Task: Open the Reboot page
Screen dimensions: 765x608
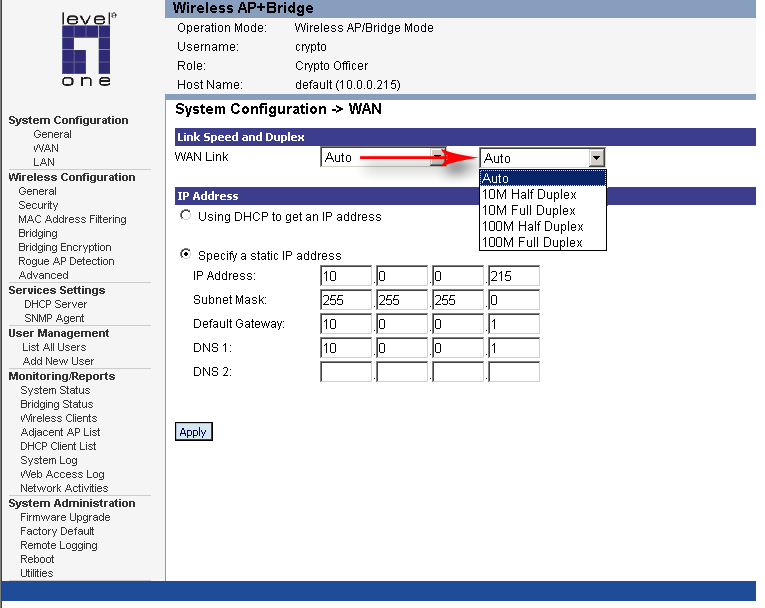Action: coord(37,559)
